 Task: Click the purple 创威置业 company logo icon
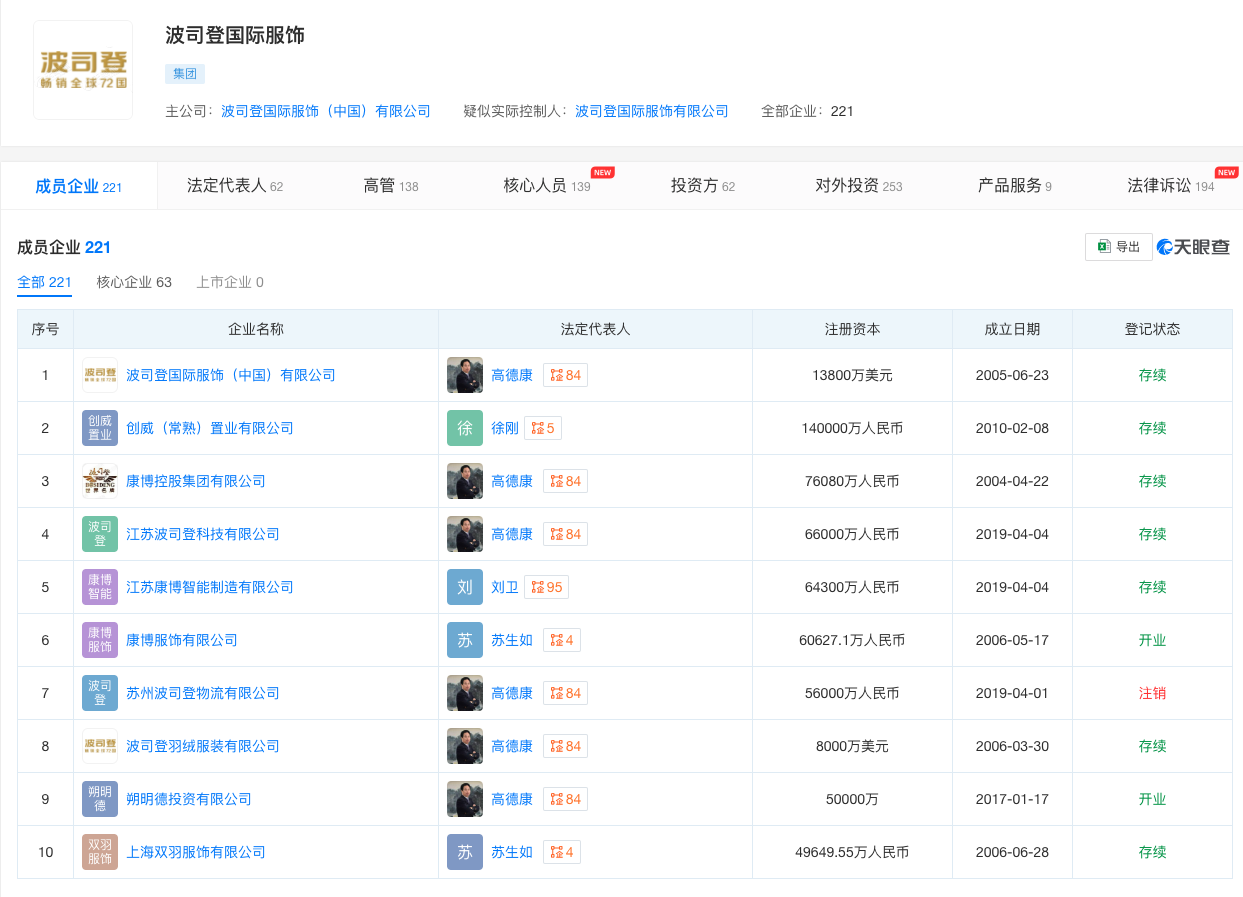point(99,427)
